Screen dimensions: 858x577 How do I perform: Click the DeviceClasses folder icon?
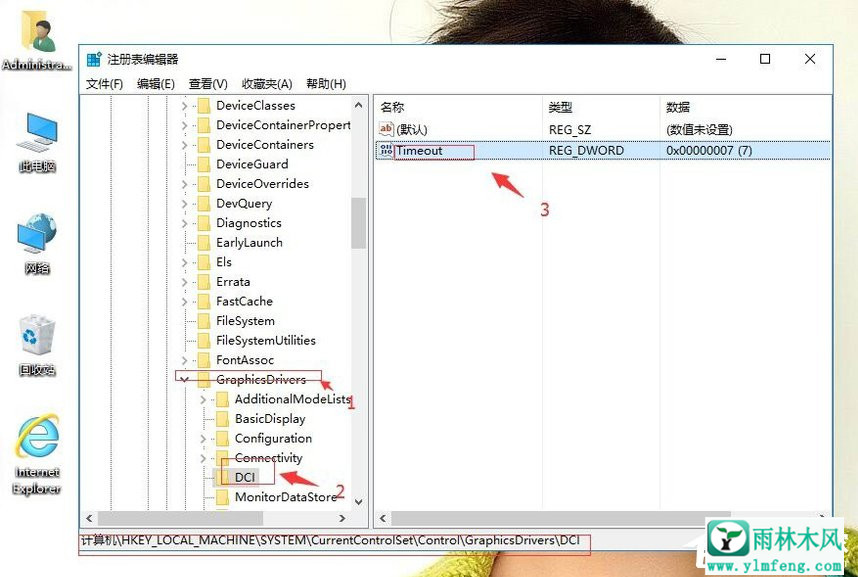204,105
